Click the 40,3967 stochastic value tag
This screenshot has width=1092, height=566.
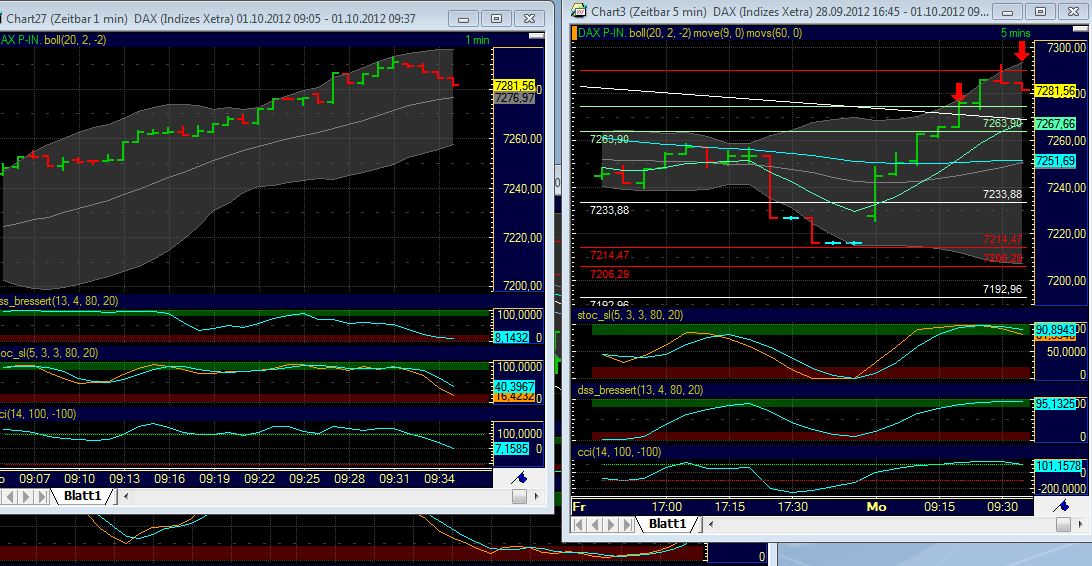(x=514, y=386)
